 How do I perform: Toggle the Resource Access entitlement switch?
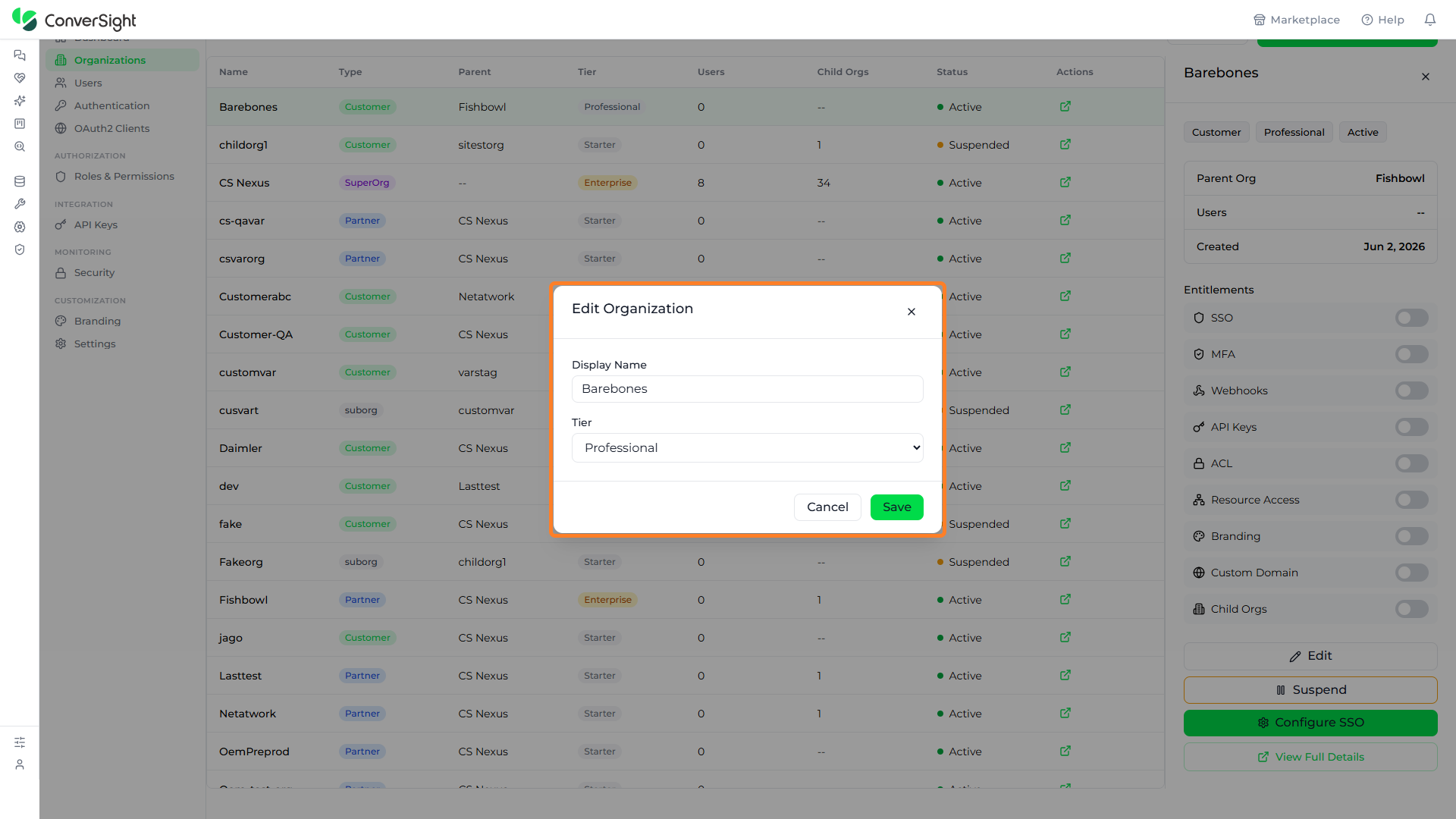pos(1411,500)
